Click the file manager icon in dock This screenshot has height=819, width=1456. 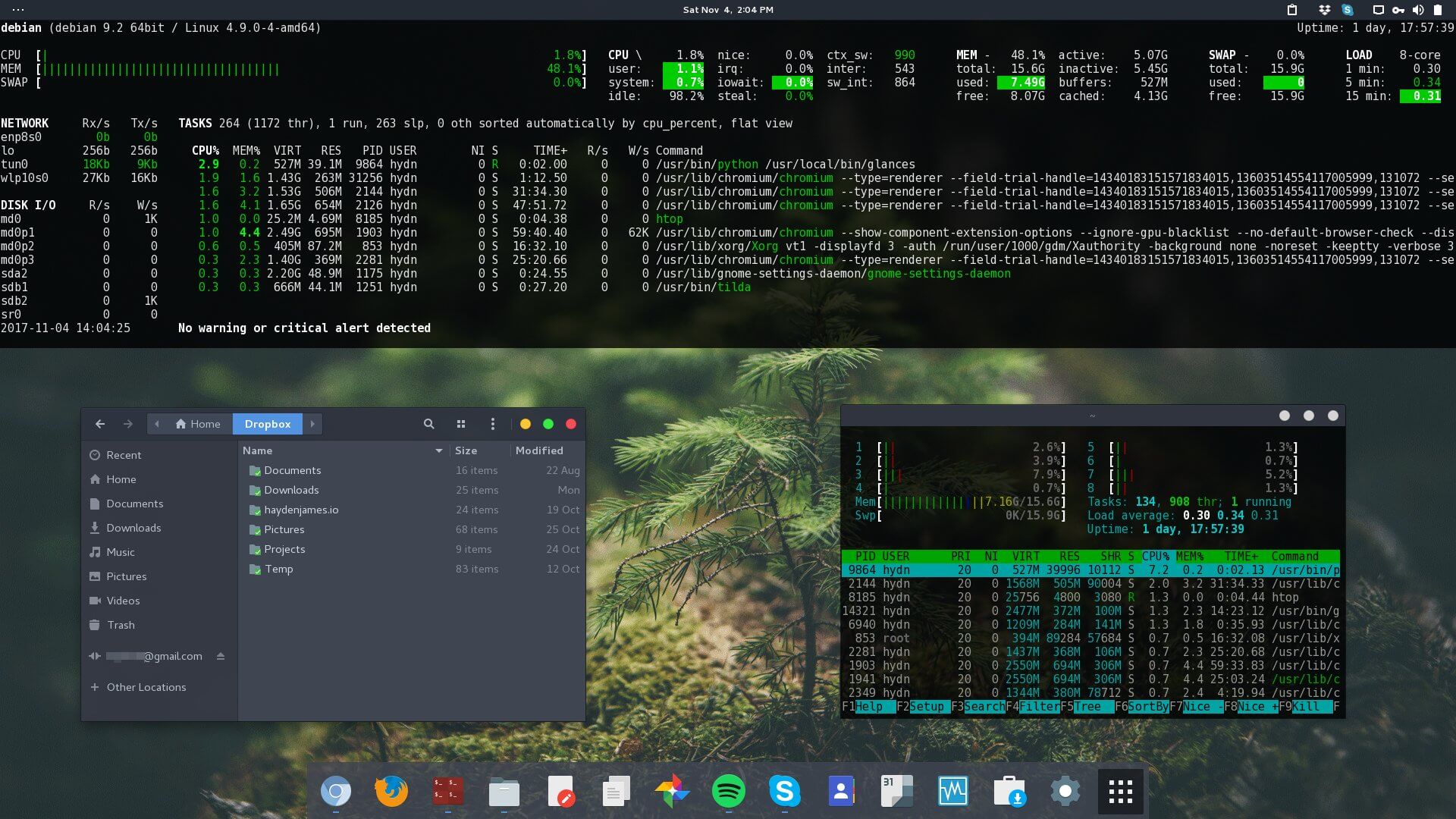[504, 791]
